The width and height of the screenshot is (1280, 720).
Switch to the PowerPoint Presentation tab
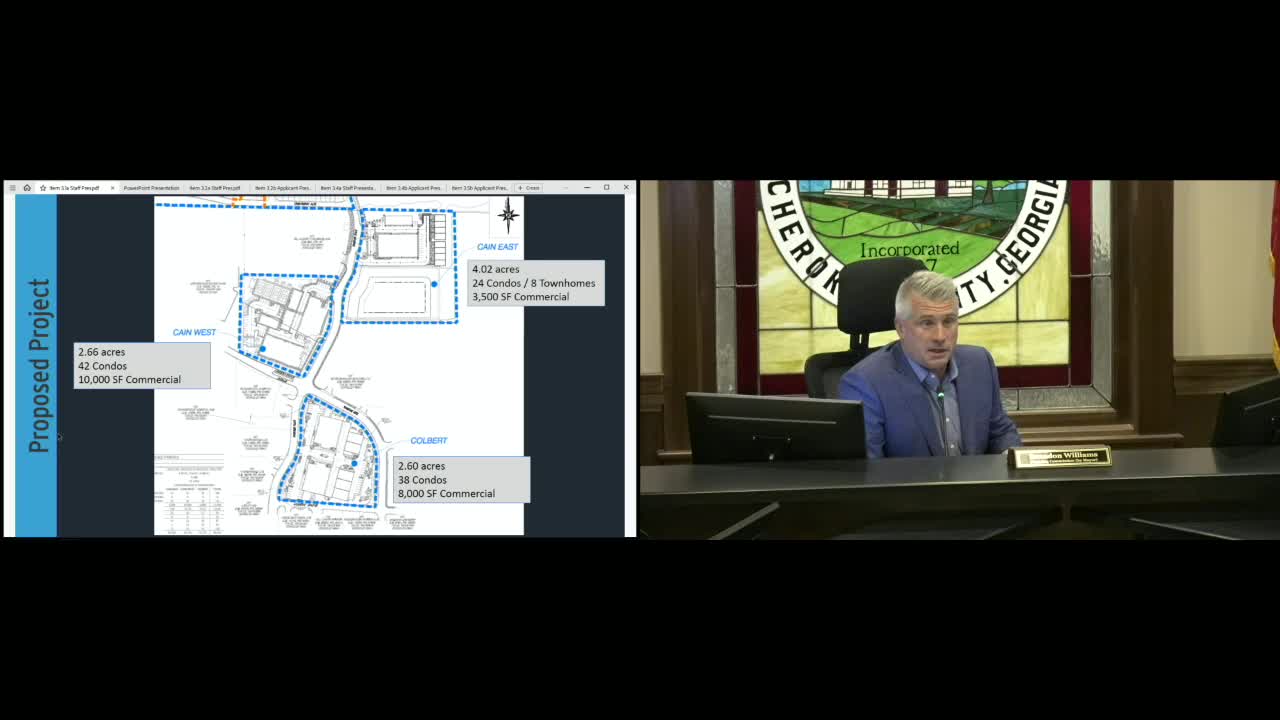tap(150, 187)
